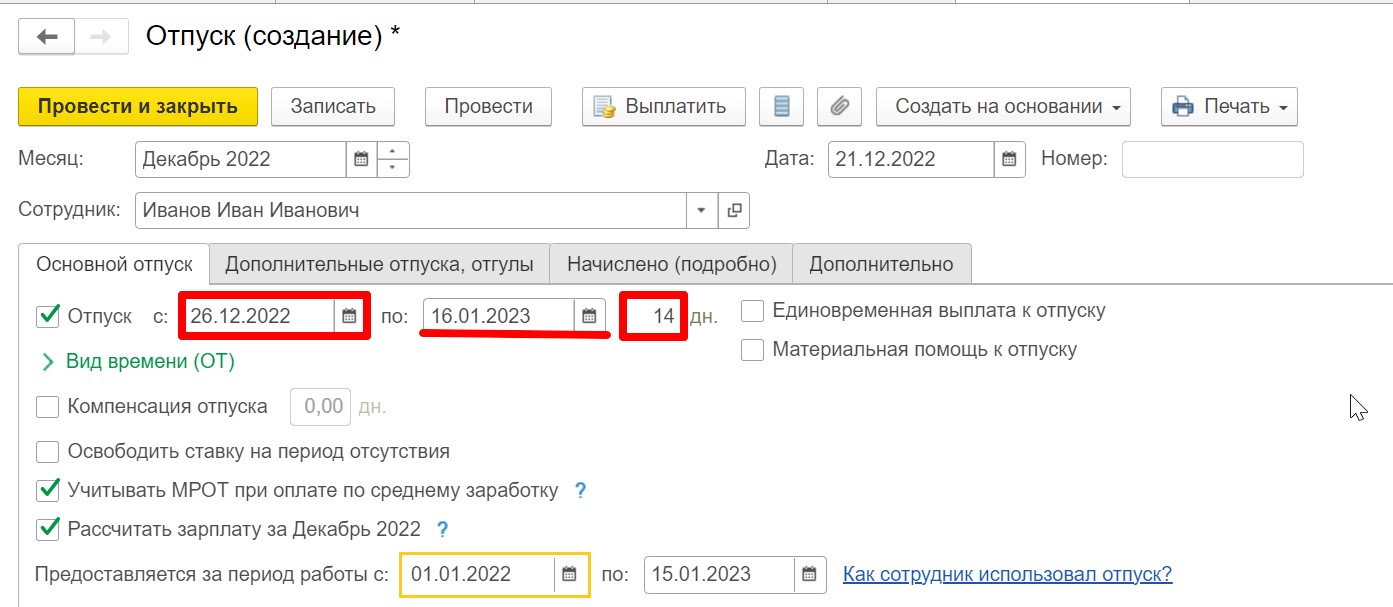Open the Сотрудник record with the open-form icon
The width and height of the screenshot is (1393, 607).
click(734, 211)
